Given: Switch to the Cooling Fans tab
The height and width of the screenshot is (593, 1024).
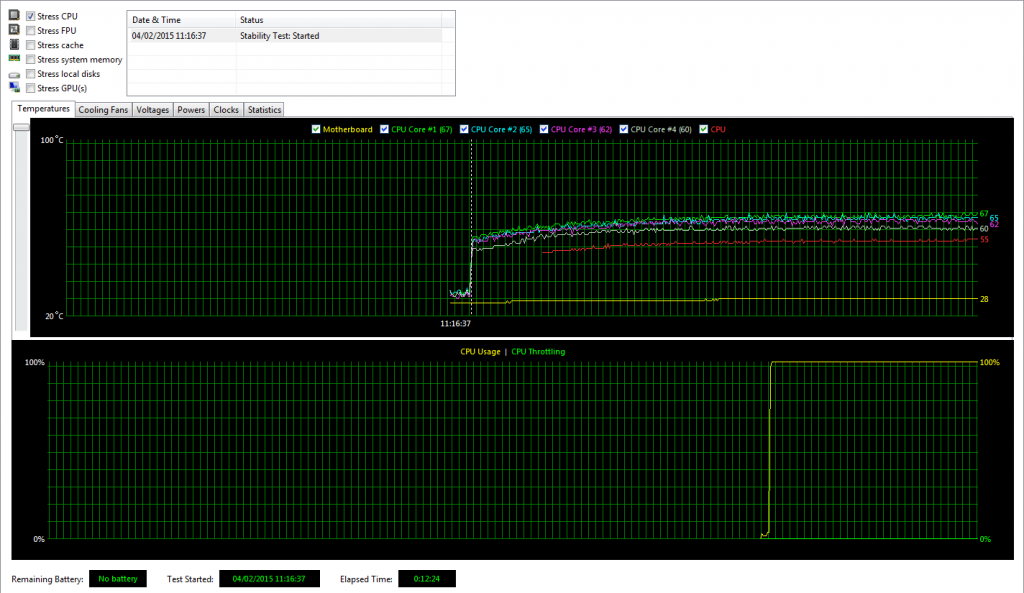Looking at the screenshot, I should point(103,110).
